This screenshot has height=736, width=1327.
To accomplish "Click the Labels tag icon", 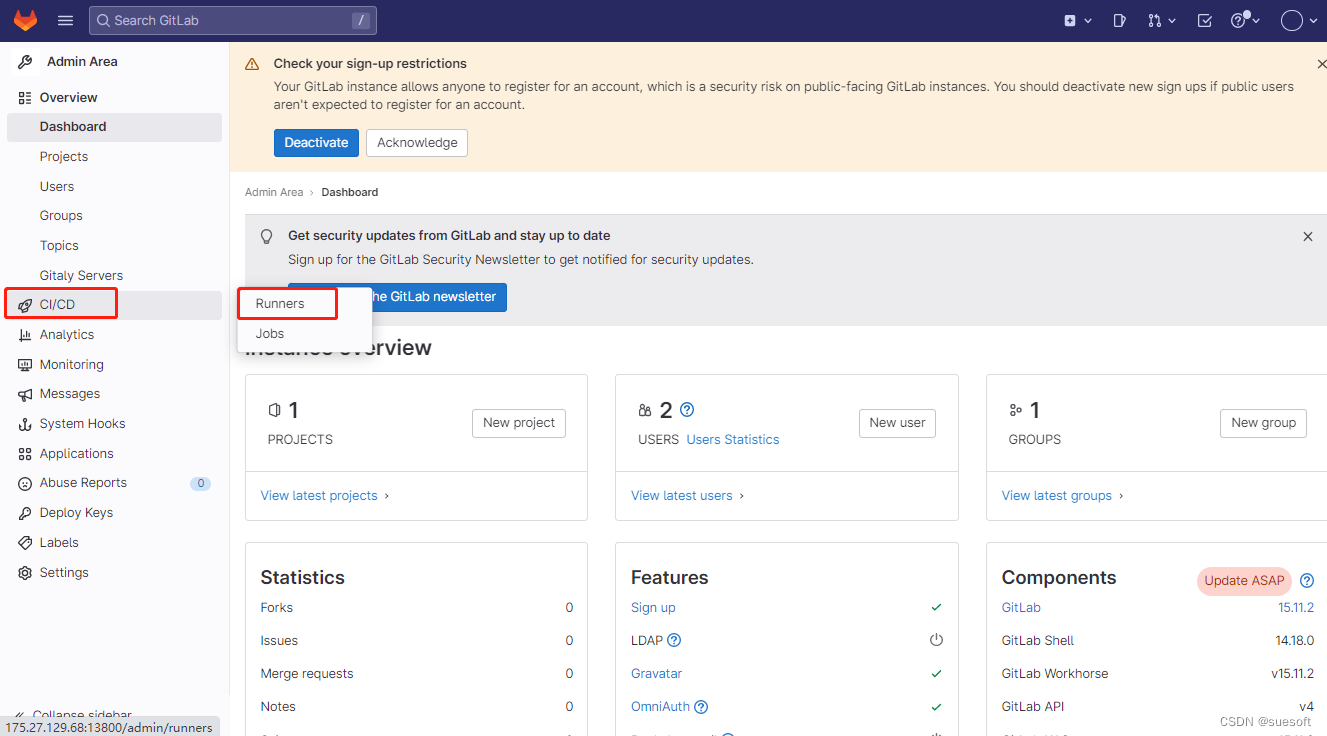I will click(x=25, y=543).
